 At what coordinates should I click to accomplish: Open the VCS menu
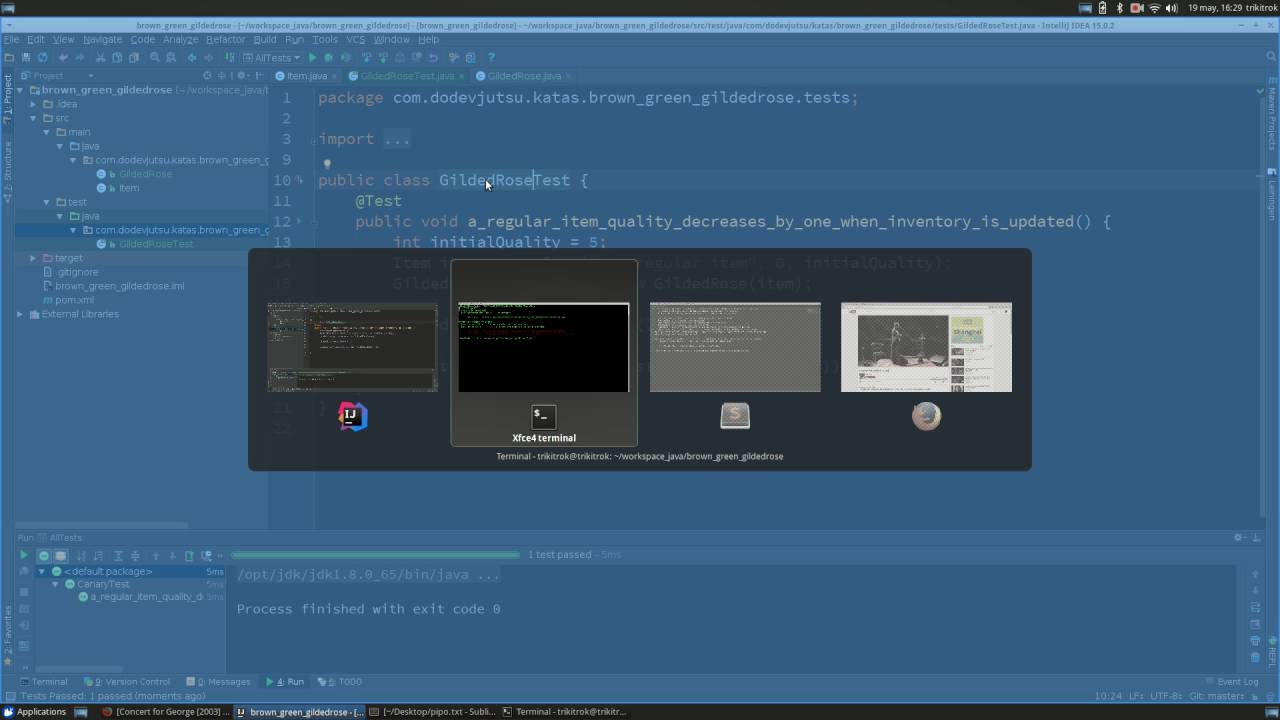[355, 39]
